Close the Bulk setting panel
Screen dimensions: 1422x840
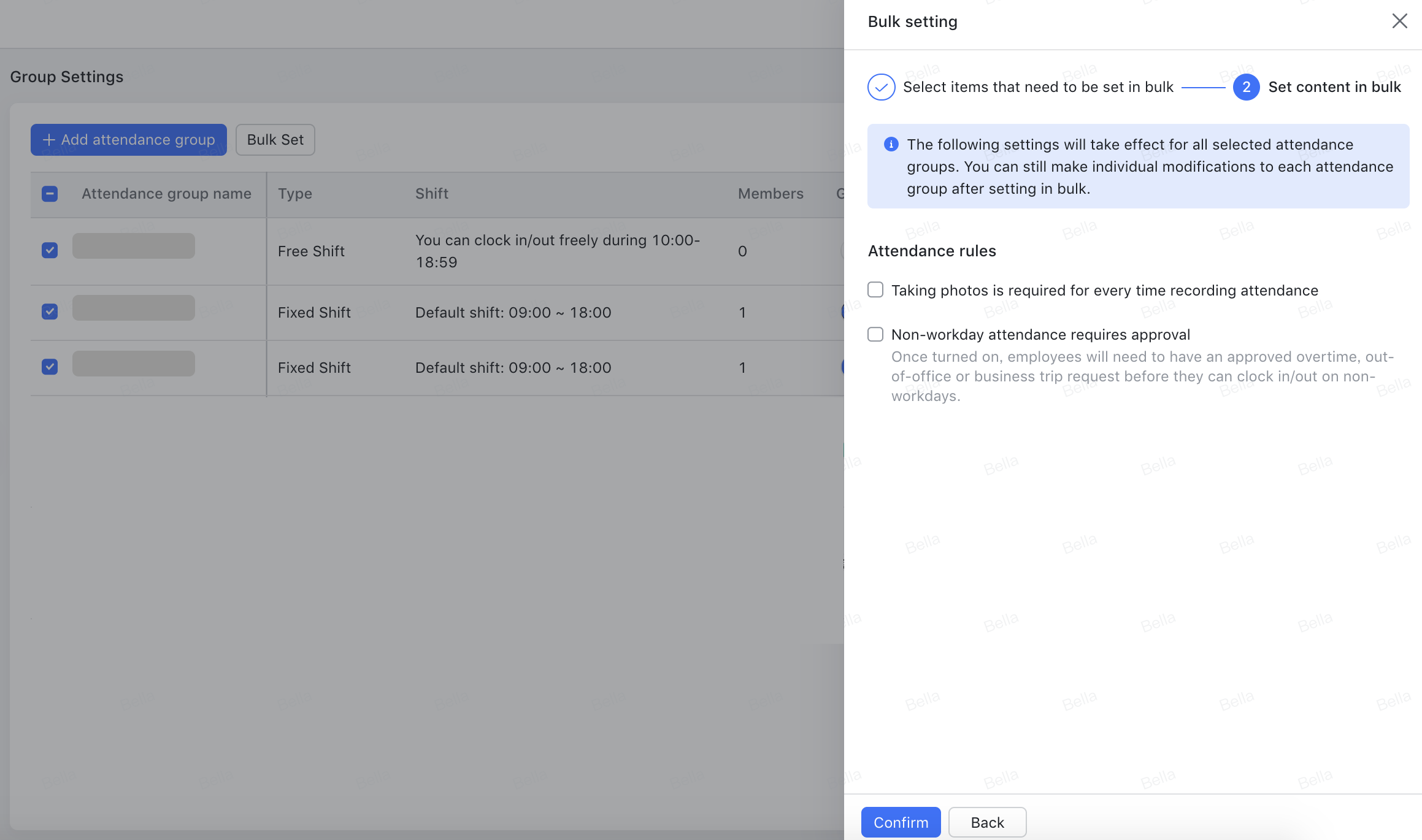click(1399, 21)
